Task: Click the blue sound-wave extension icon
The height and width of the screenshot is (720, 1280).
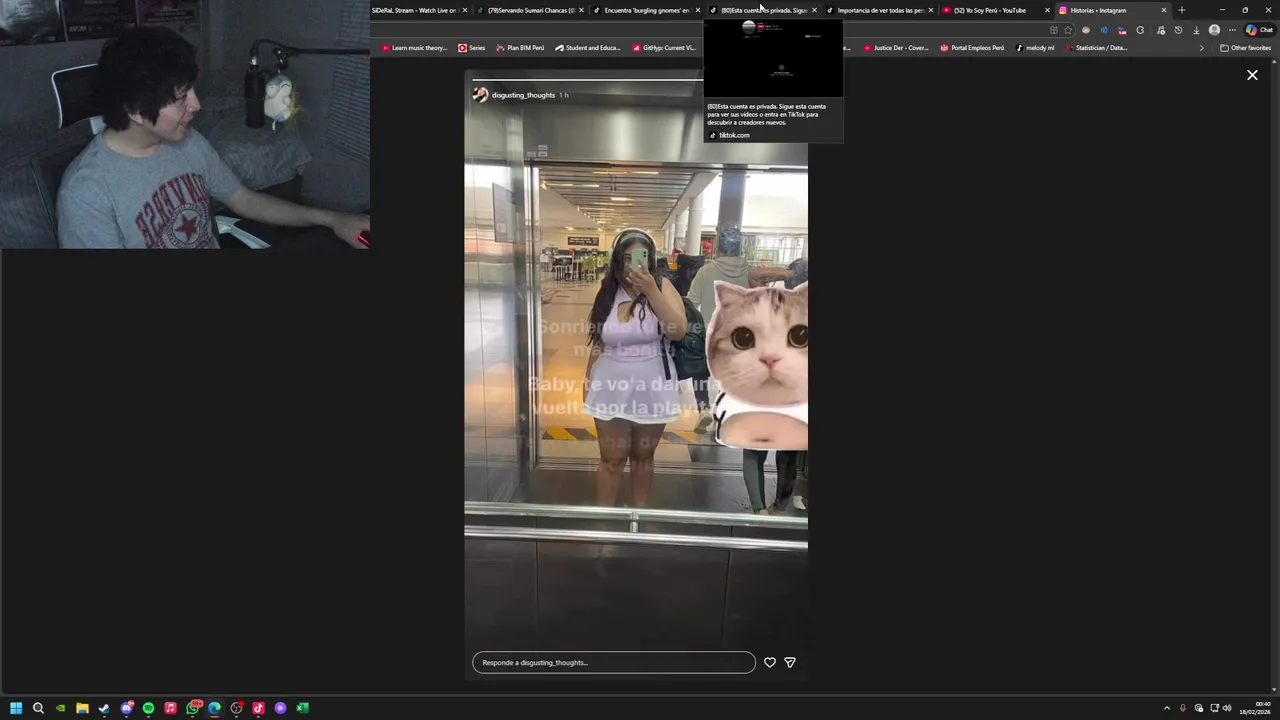Action: click(1104, 30)
